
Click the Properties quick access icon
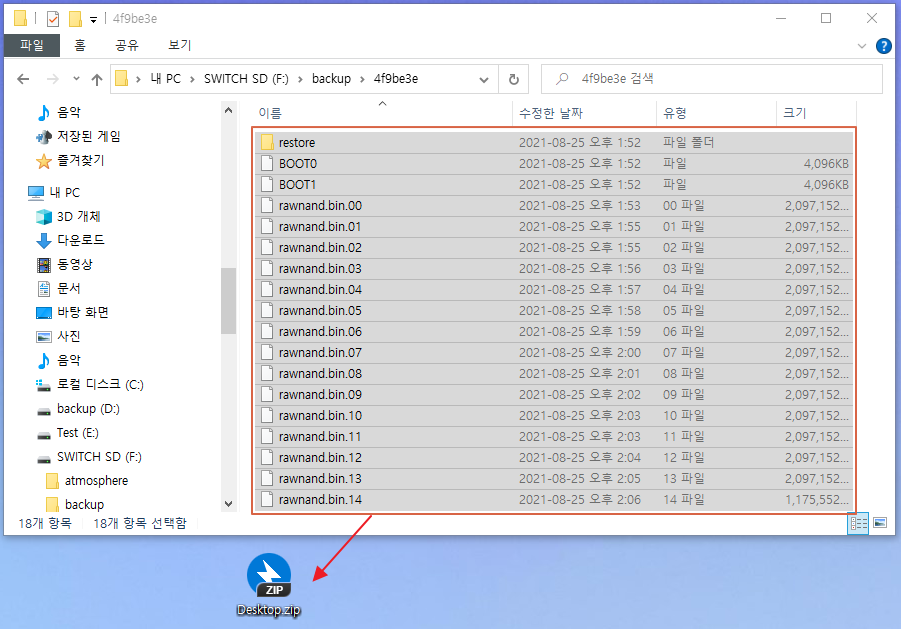[53, 19]
